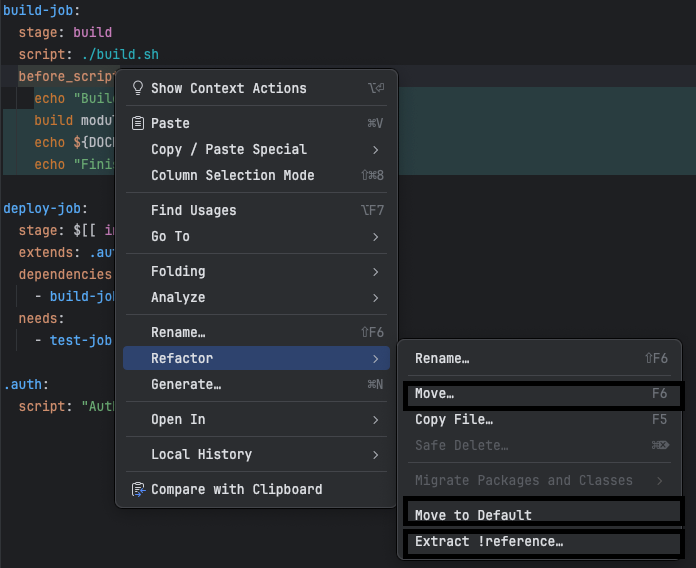Viewport: 696px width, 568px height.
Task: Expand arrow next to Copy / Paste Special
Action: click(376, 150)
